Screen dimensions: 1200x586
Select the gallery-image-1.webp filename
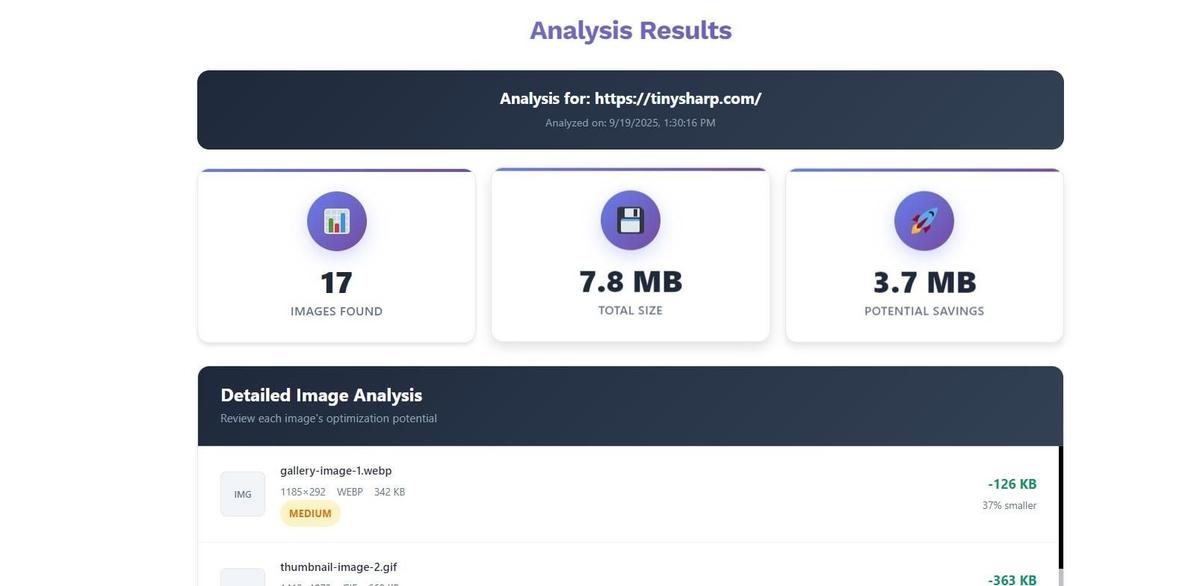tap(336, 469)
